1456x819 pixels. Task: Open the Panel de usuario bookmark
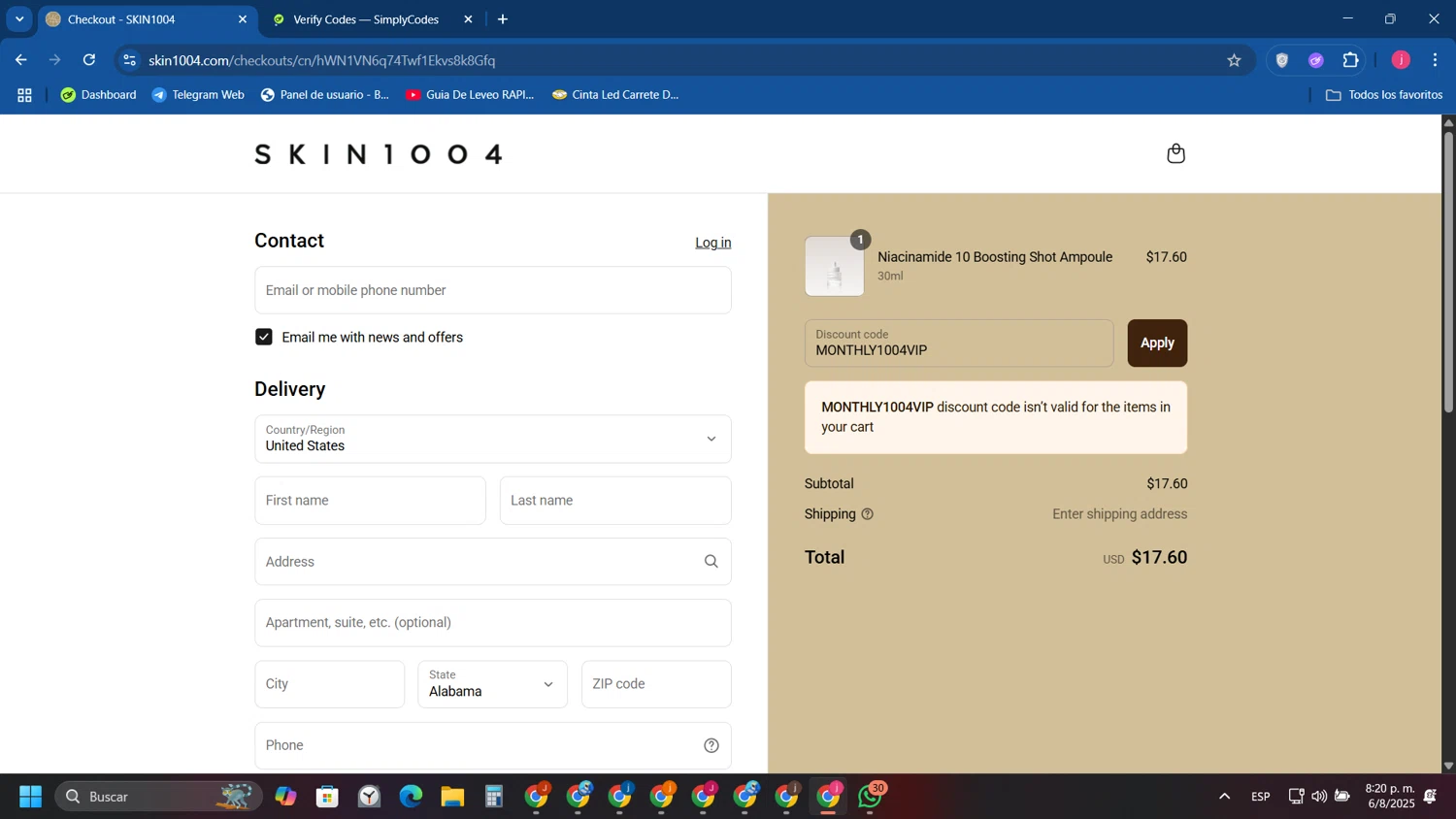coord(324,95)
